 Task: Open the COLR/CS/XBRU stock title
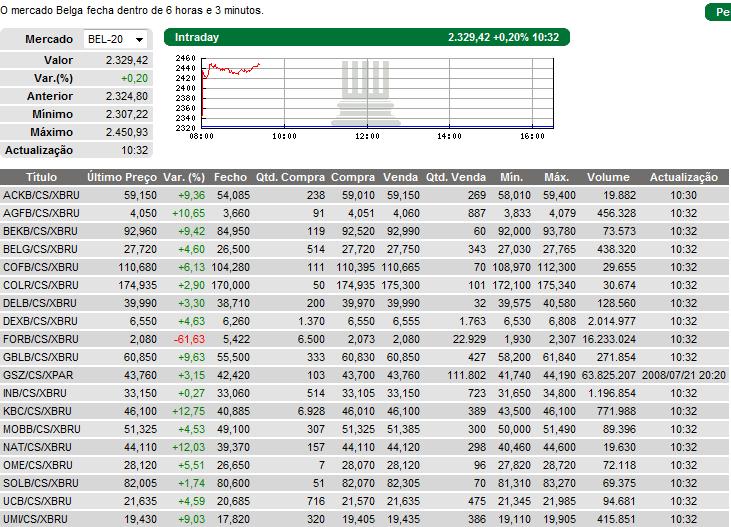[x=41, y=285]
